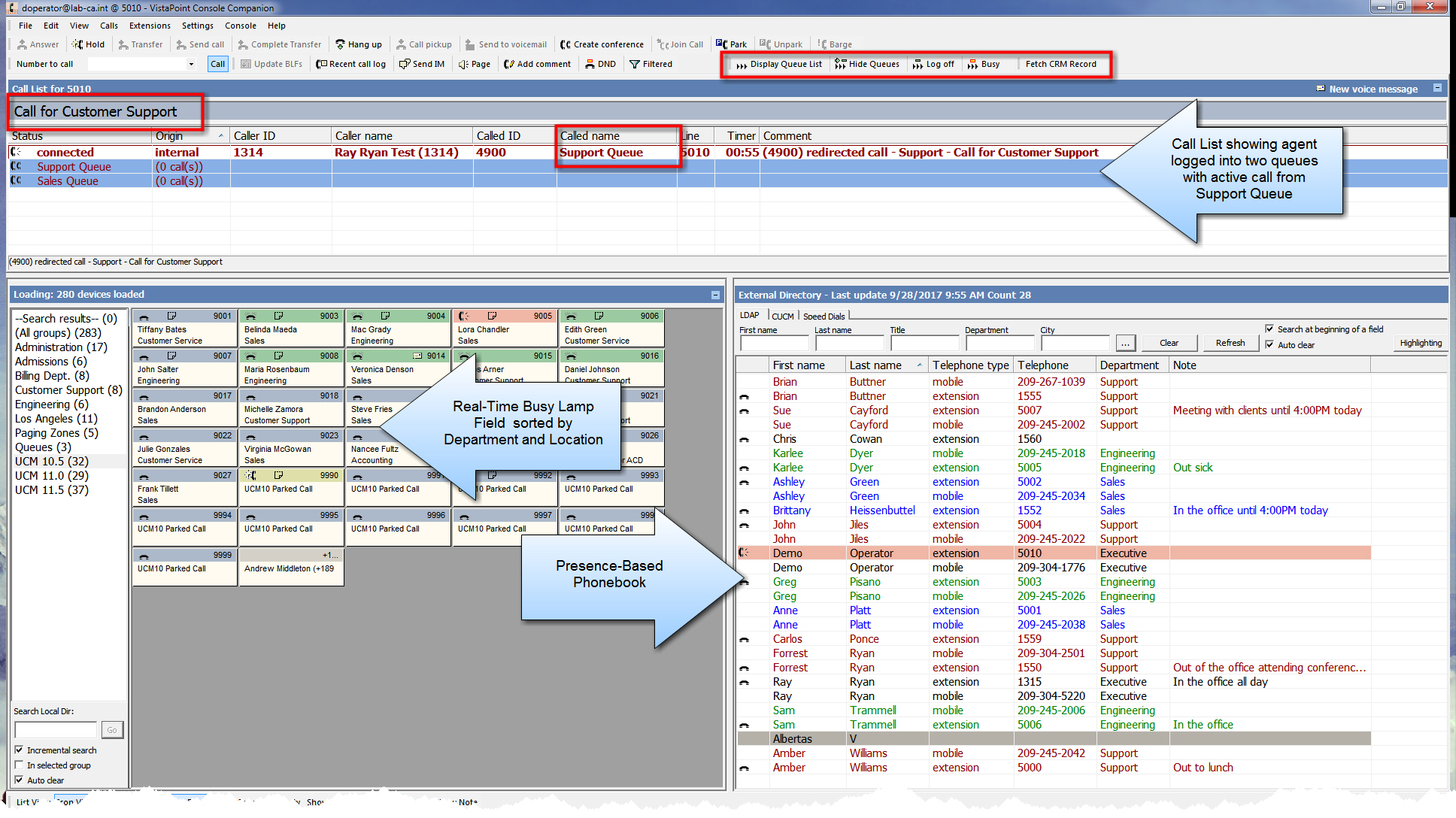
Task: Clear the directory search fields
Action: click(x=1169, y=343)
